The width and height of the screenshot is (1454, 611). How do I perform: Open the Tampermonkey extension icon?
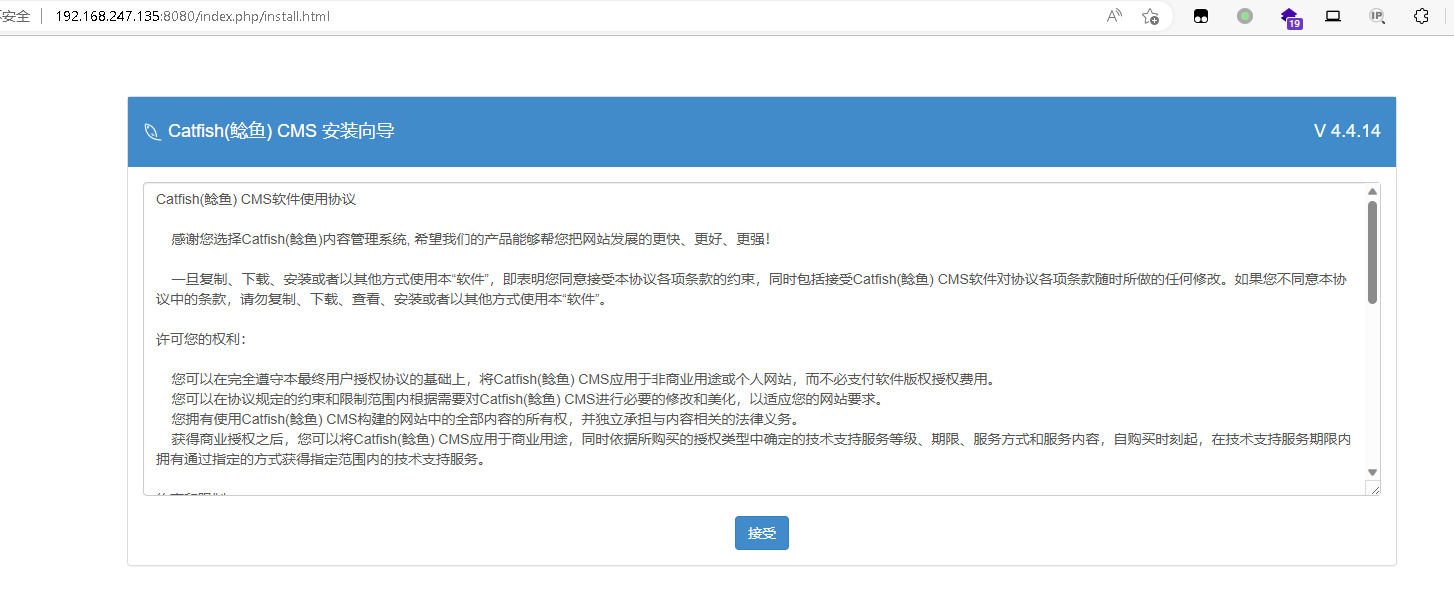pos(1200,16)
